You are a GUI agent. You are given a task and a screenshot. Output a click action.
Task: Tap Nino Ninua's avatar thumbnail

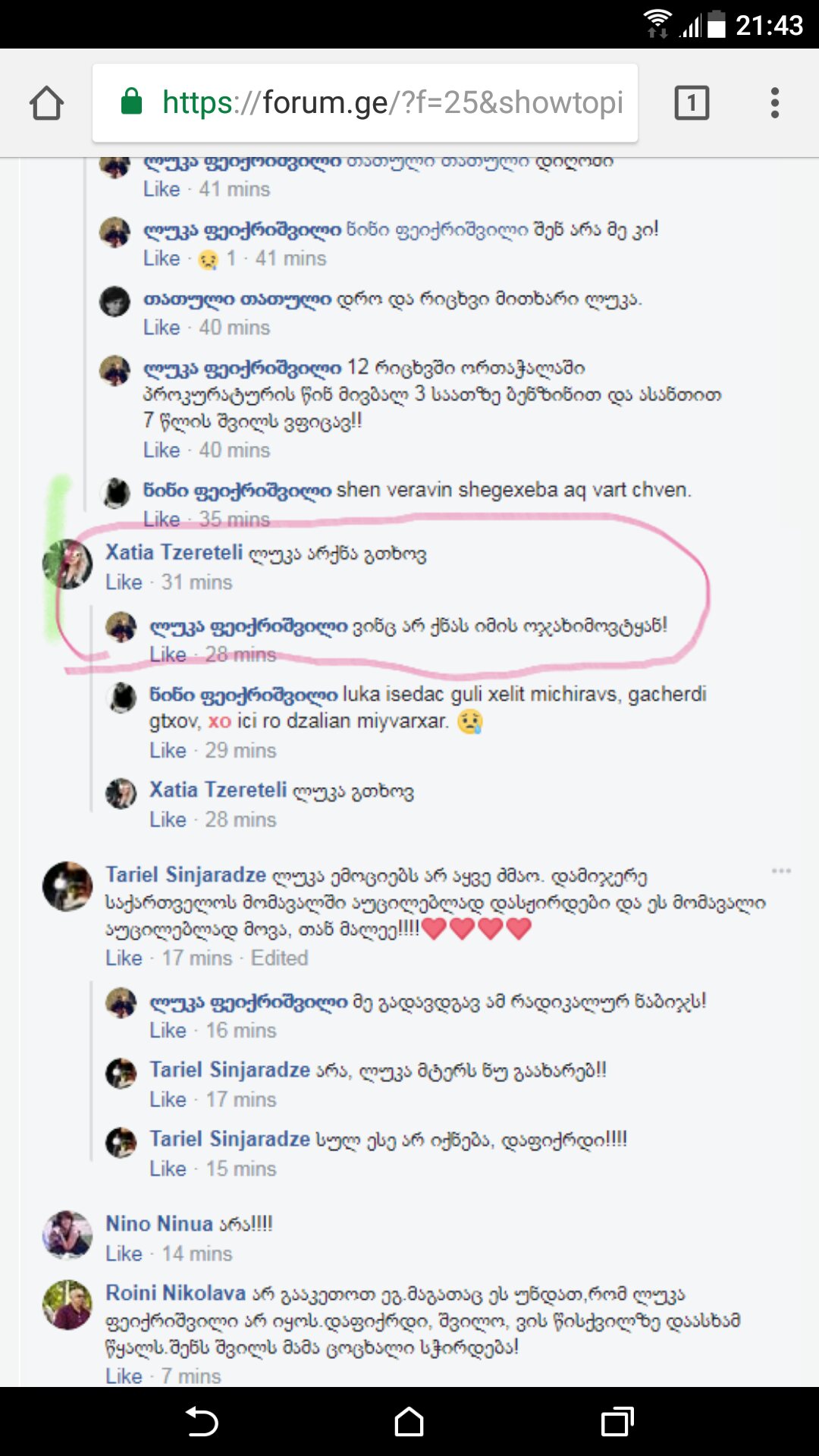pyautogui.click(x=67, y=1235)
